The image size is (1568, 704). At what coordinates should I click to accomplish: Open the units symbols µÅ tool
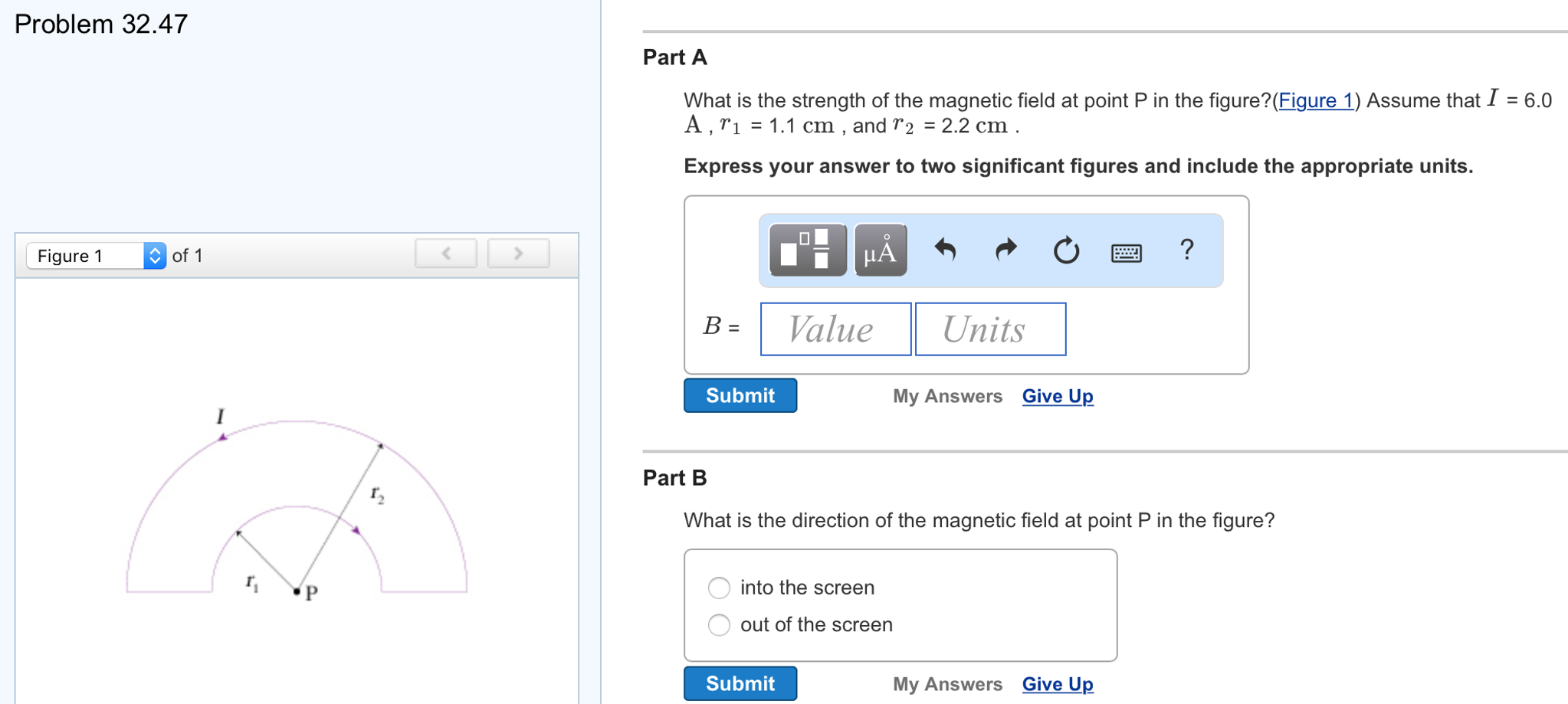pyautogui.click(x=881, y=250)
